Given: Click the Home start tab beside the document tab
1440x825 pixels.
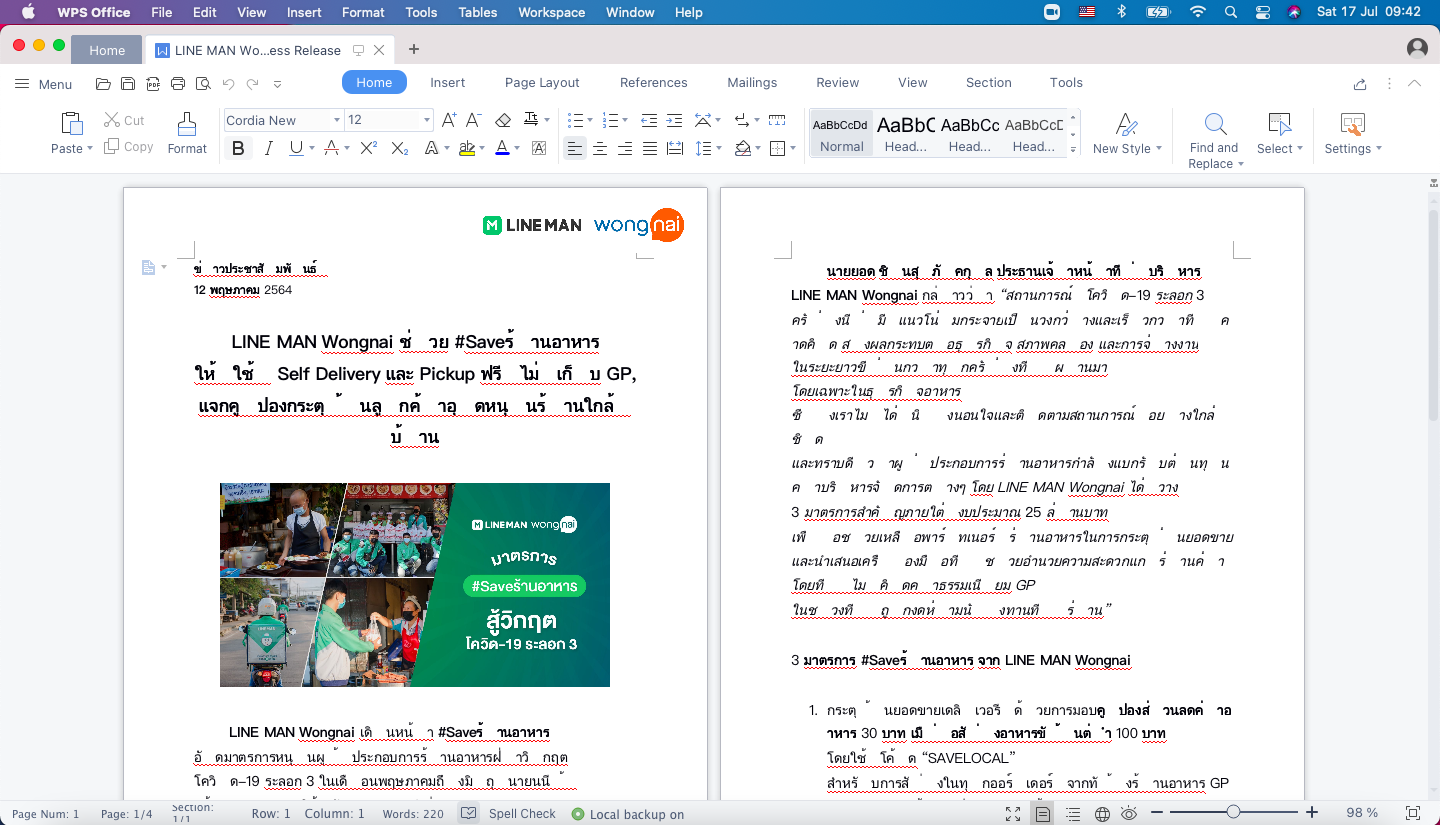Looking at the screenshot, I should click(107, 50).
